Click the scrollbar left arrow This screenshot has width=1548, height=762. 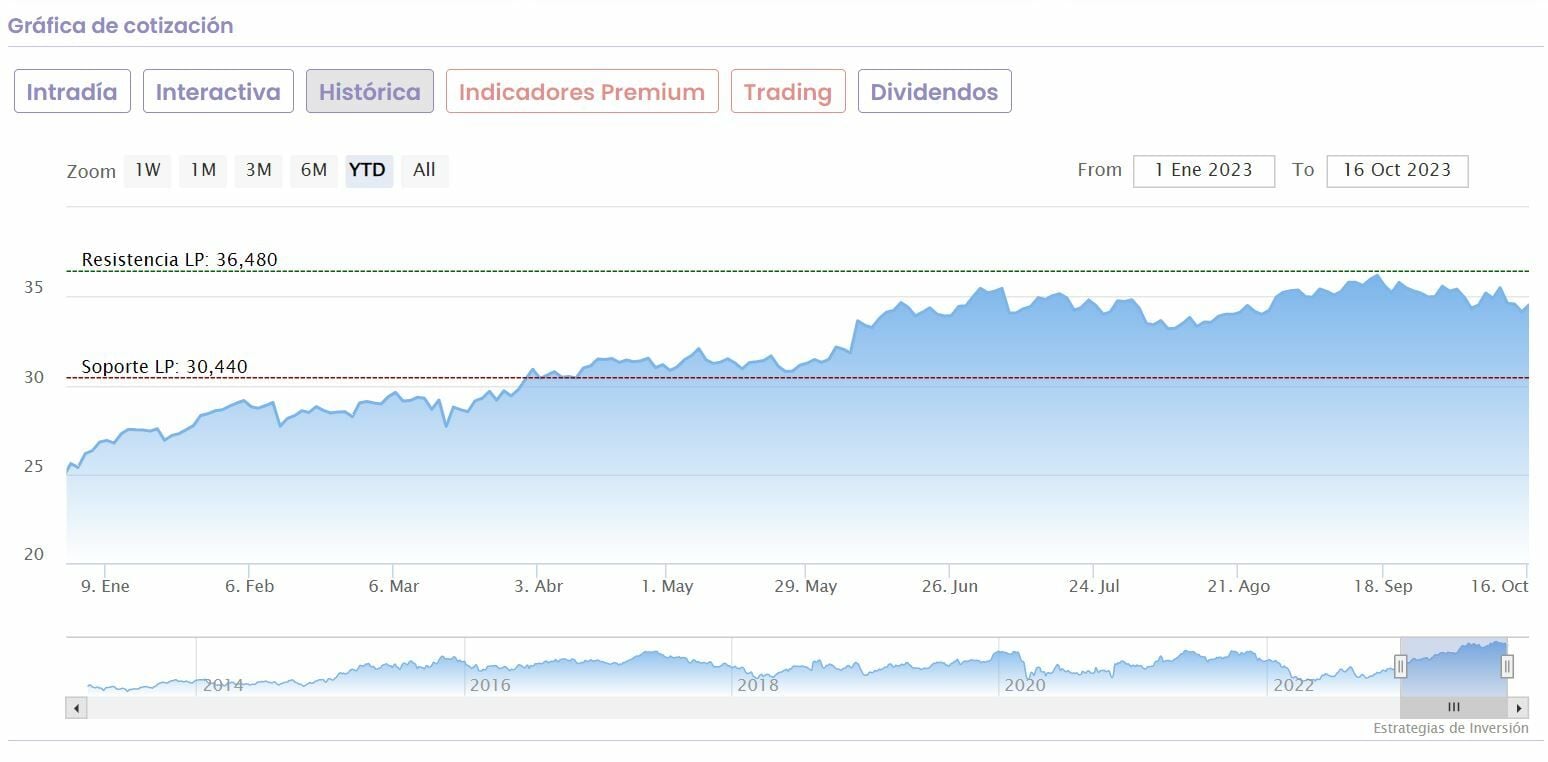(x=76, y=708)
